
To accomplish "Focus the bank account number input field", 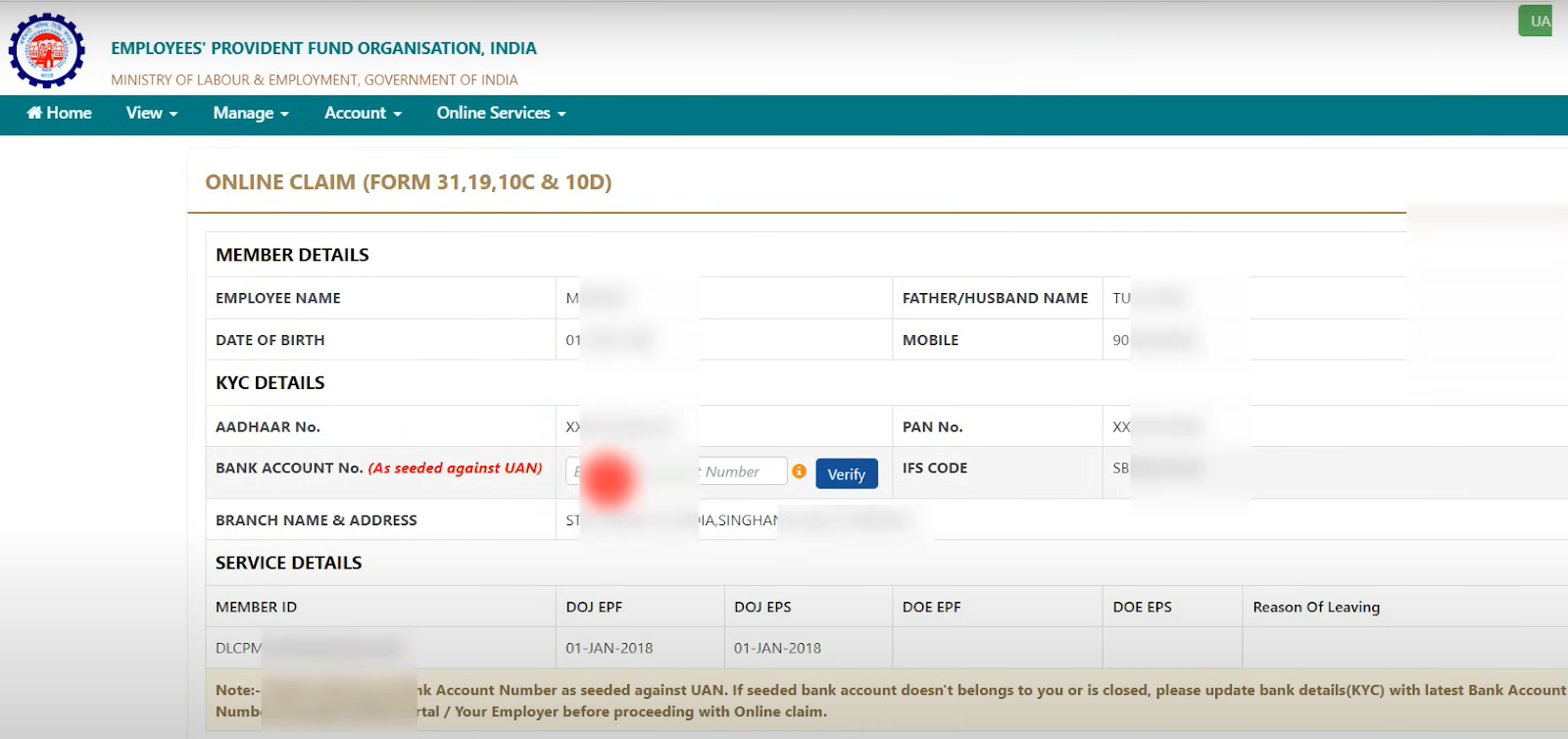I will (676, 471).
